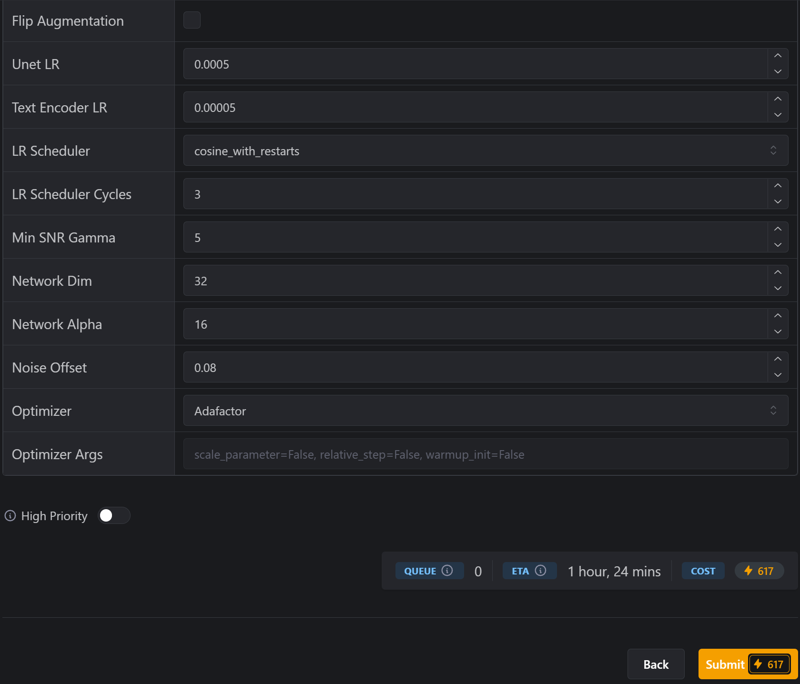Image resolution: width=800 pixels, height=684 pixels.
Task: Click the lightning bolt cost badge
Action: point(759,571)
